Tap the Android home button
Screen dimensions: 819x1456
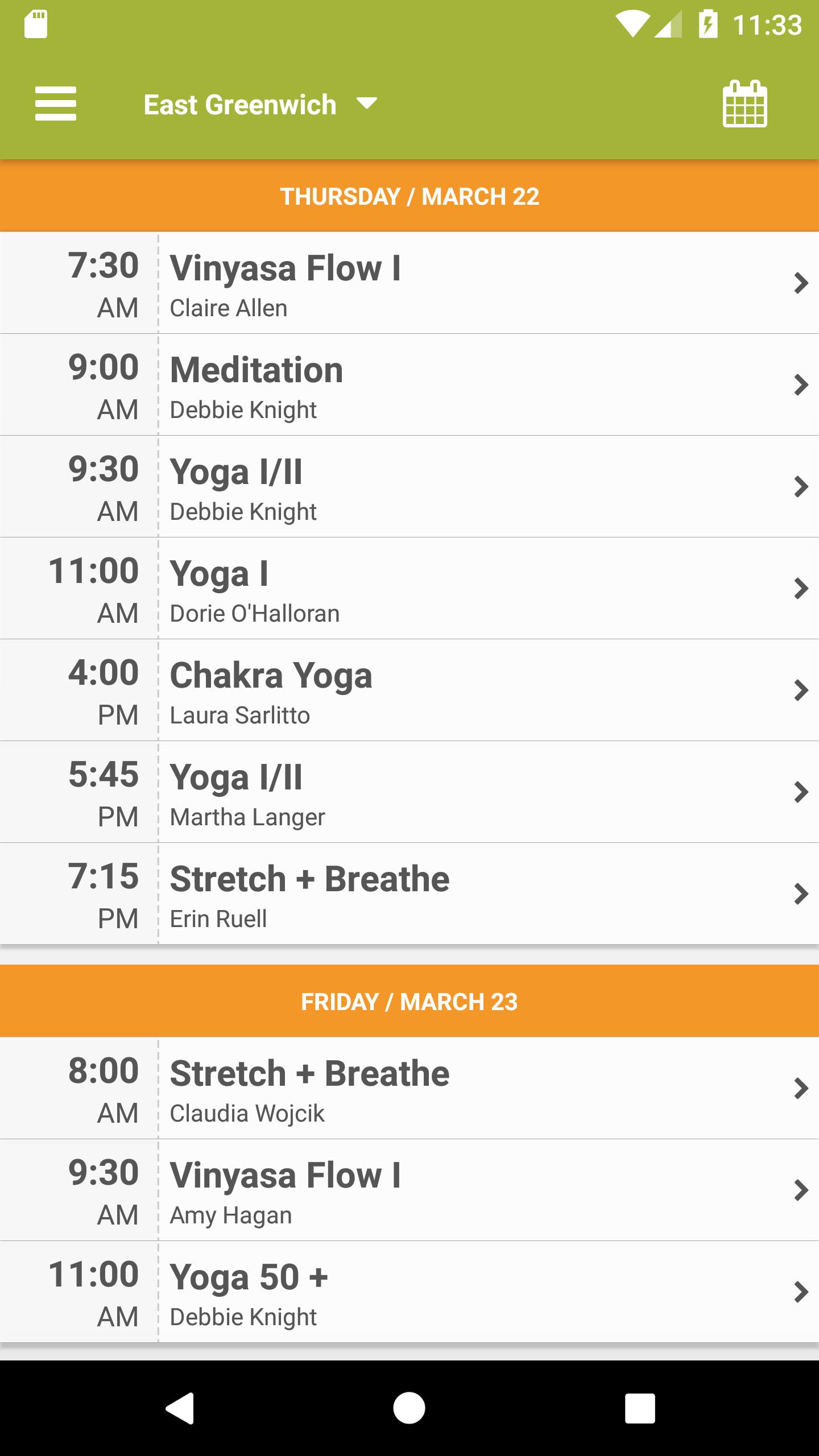click(x=409, y=1408)
